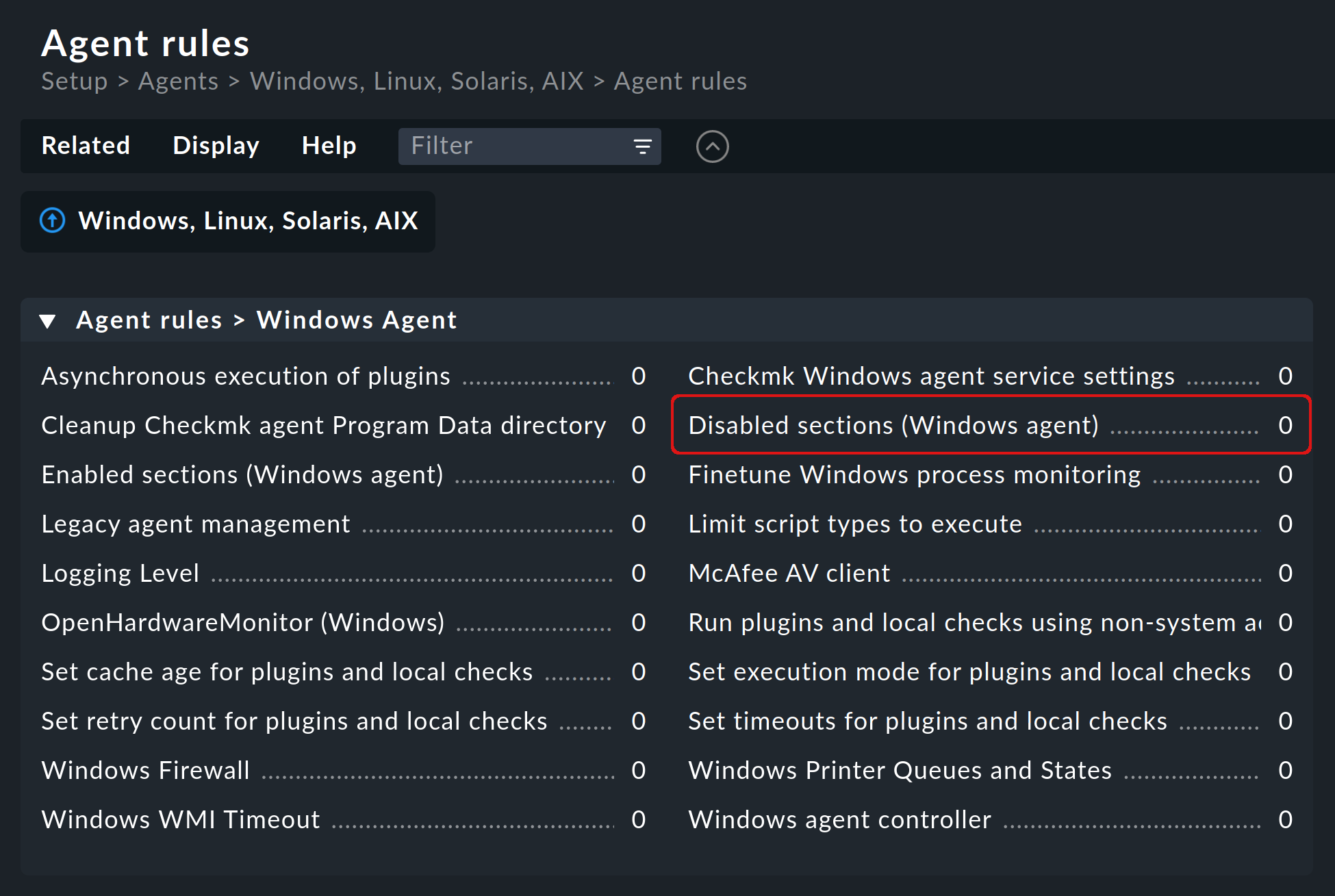Open Windows agent controller rule
The width and height of the screenshot is (1335, 896).
coord(840,820)
